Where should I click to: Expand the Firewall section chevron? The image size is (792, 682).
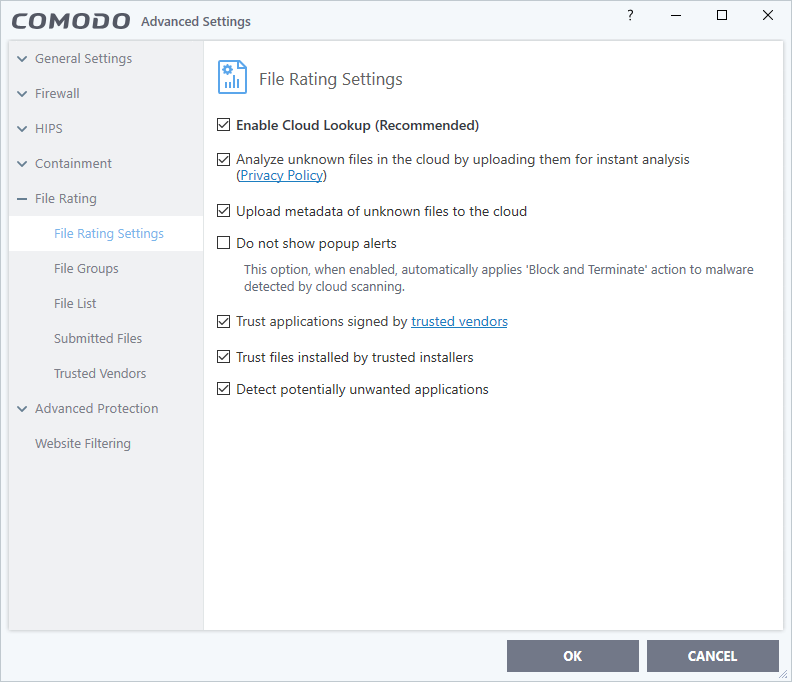point(22,94)
